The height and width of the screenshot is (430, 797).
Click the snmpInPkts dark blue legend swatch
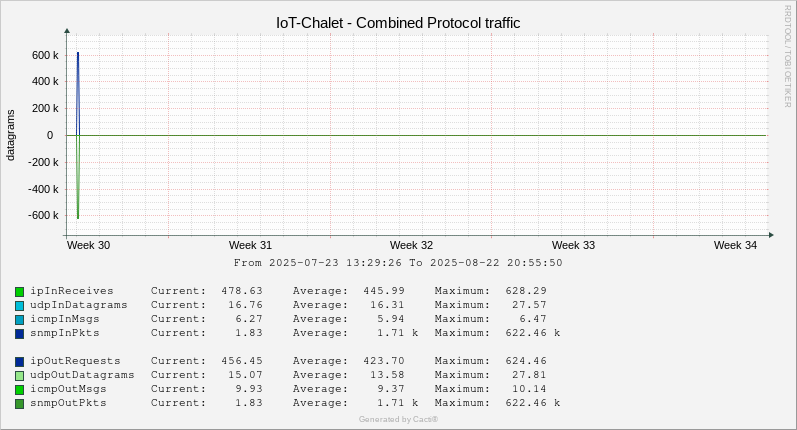tap(19, 334)
